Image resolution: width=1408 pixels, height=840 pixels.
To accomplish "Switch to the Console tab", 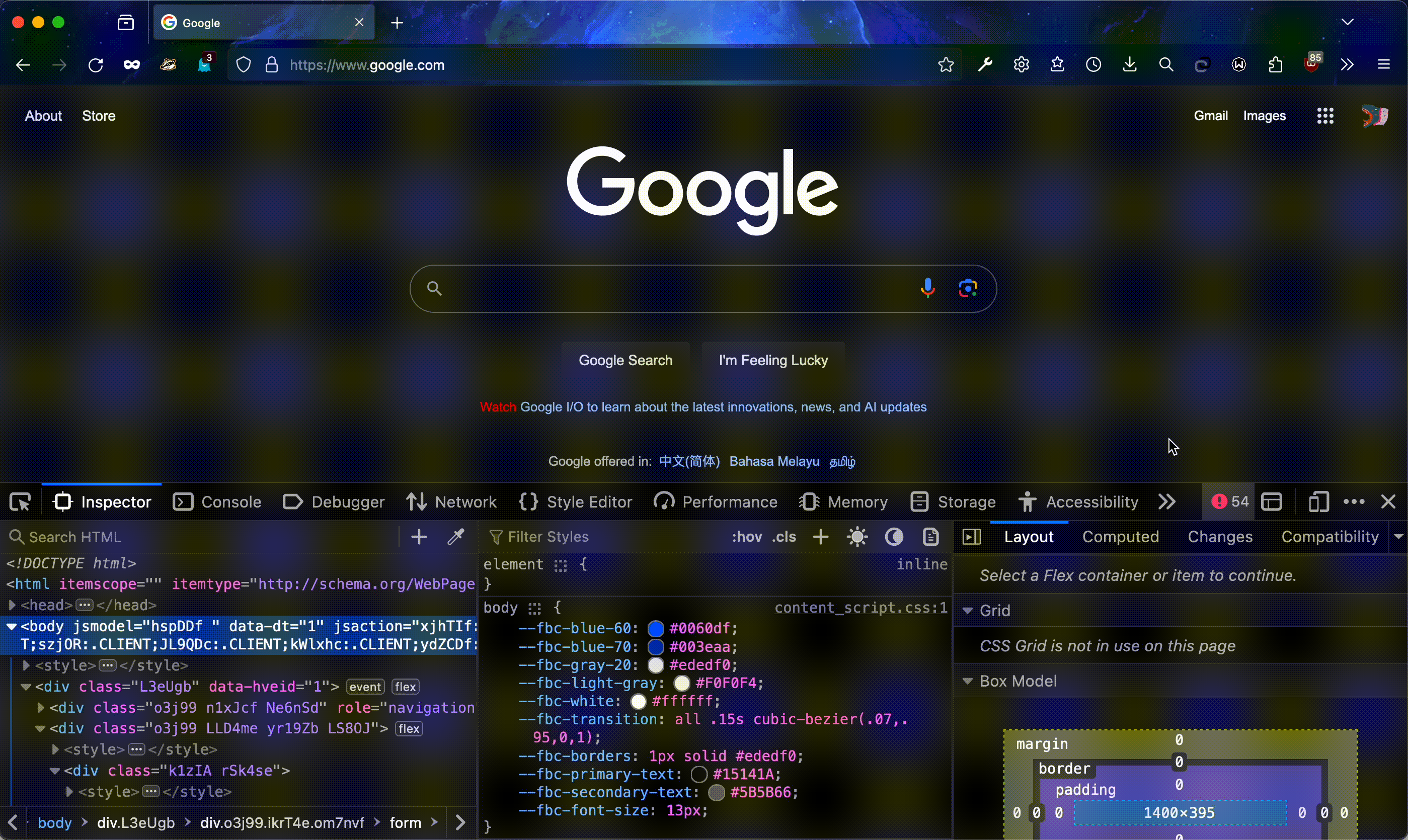I will click(217, 502).
